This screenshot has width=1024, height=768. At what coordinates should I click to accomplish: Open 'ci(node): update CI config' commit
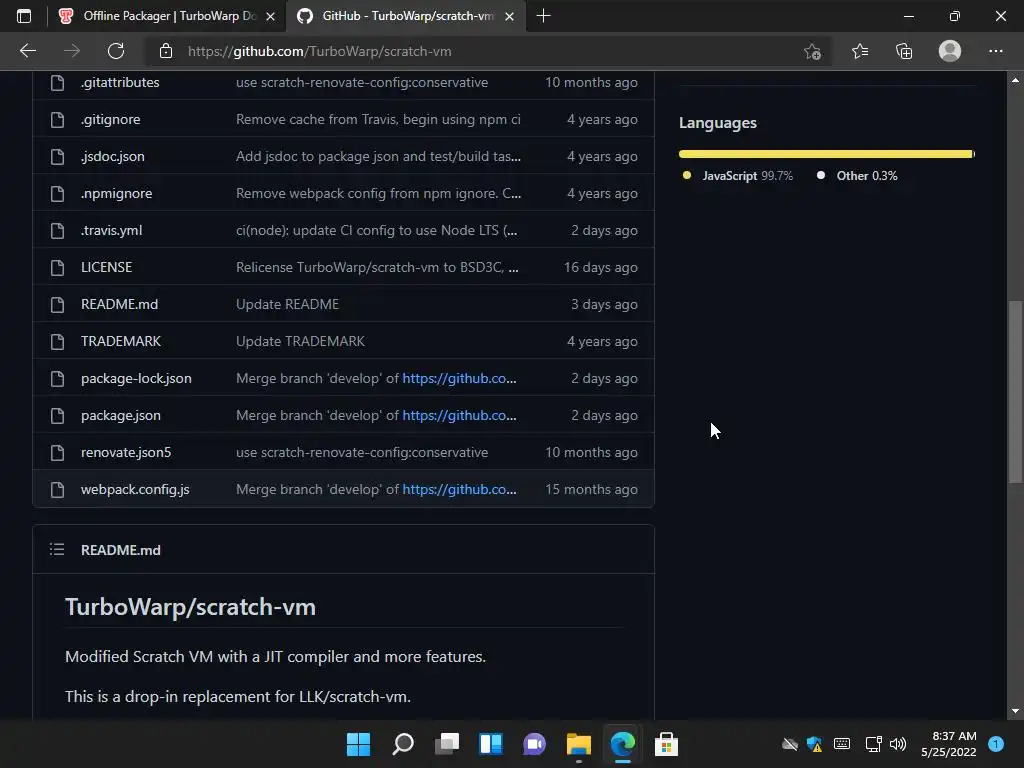pyautogui.click(x=377, y=231)
